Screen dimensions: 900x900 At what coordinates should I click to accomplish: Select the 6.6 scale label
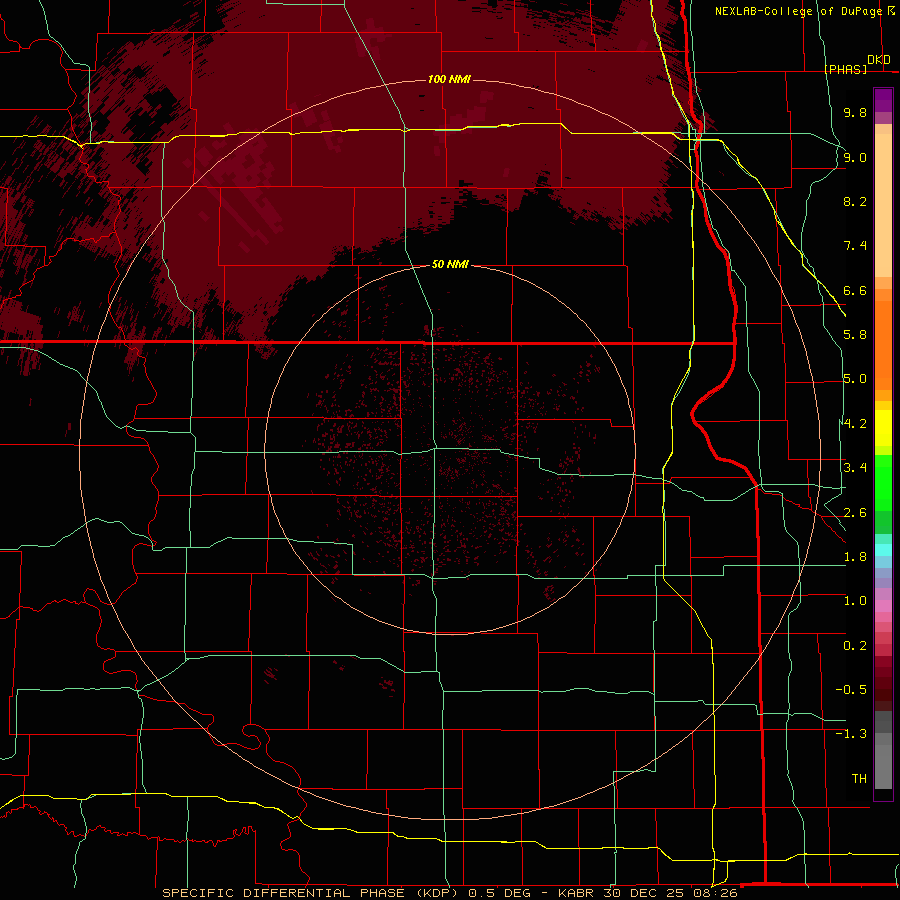click(855, 290)
